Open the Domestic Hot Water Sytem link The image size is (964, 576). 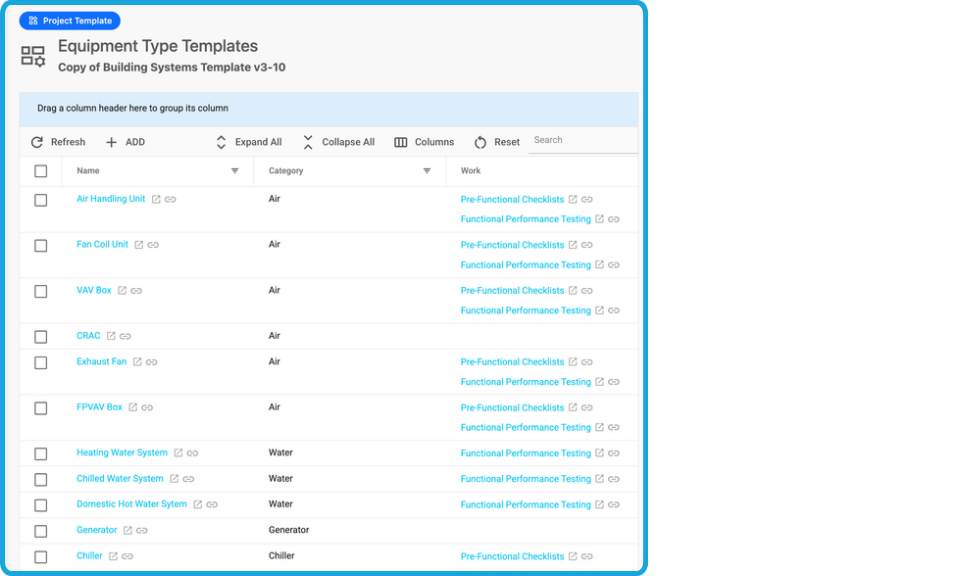click(131, 504)
